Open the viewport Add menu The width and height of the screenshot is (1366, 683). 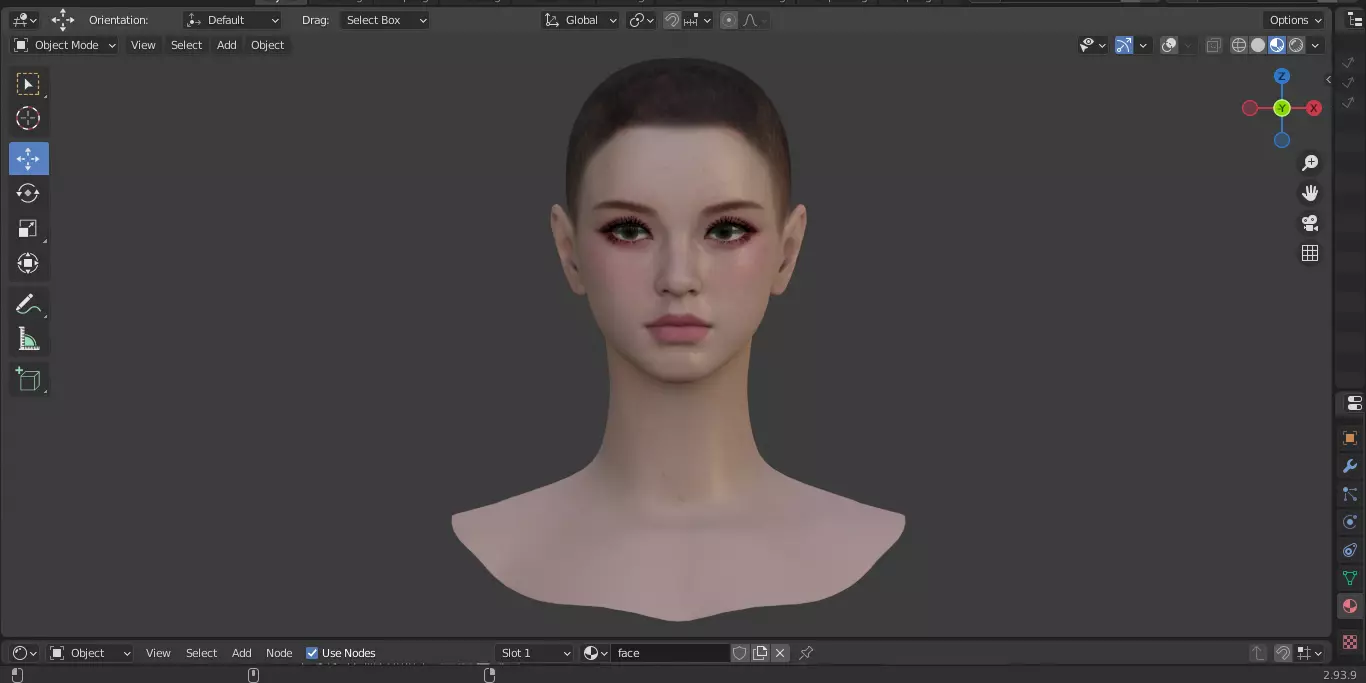click(227, 45)
